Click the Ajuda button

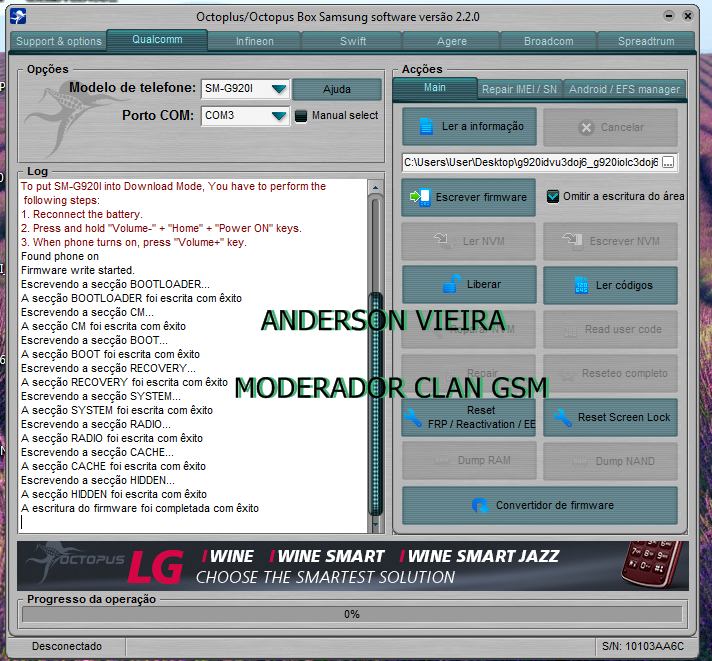click(x=337, y=89)
